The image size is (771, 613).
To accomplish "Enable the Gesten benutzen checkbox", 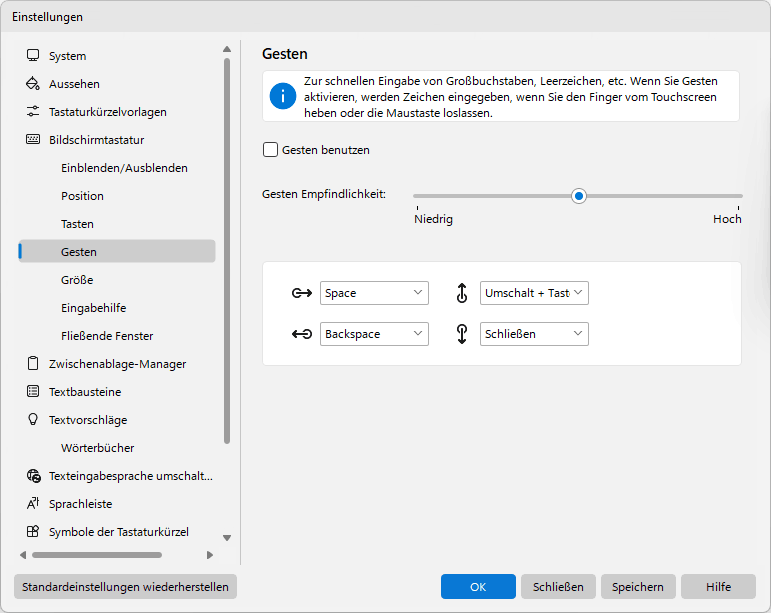I will 270,149.
